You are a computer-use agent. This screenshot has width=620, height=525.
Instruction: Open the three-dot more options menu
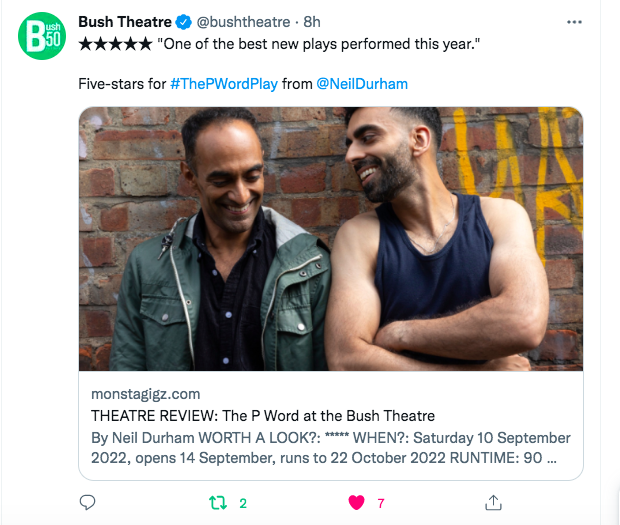(x=574, y=21)
